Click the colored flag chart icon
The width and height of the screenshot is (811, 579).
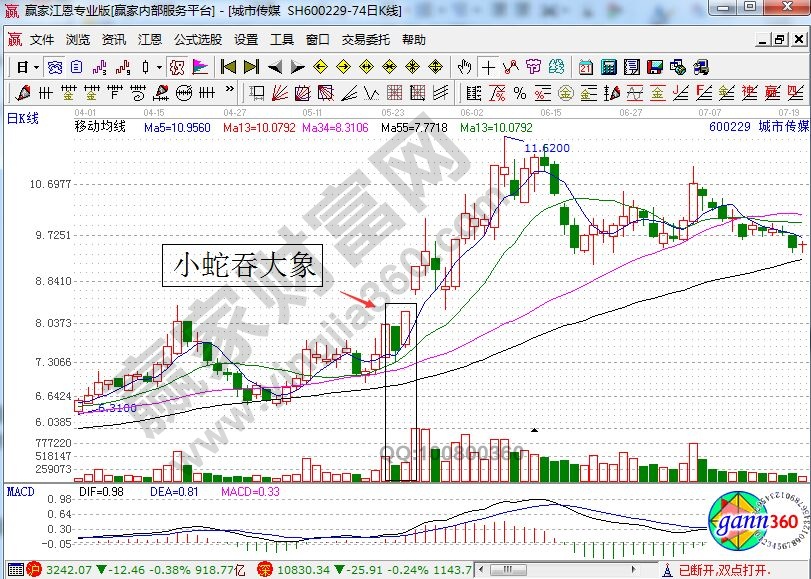tap(200, 67)
